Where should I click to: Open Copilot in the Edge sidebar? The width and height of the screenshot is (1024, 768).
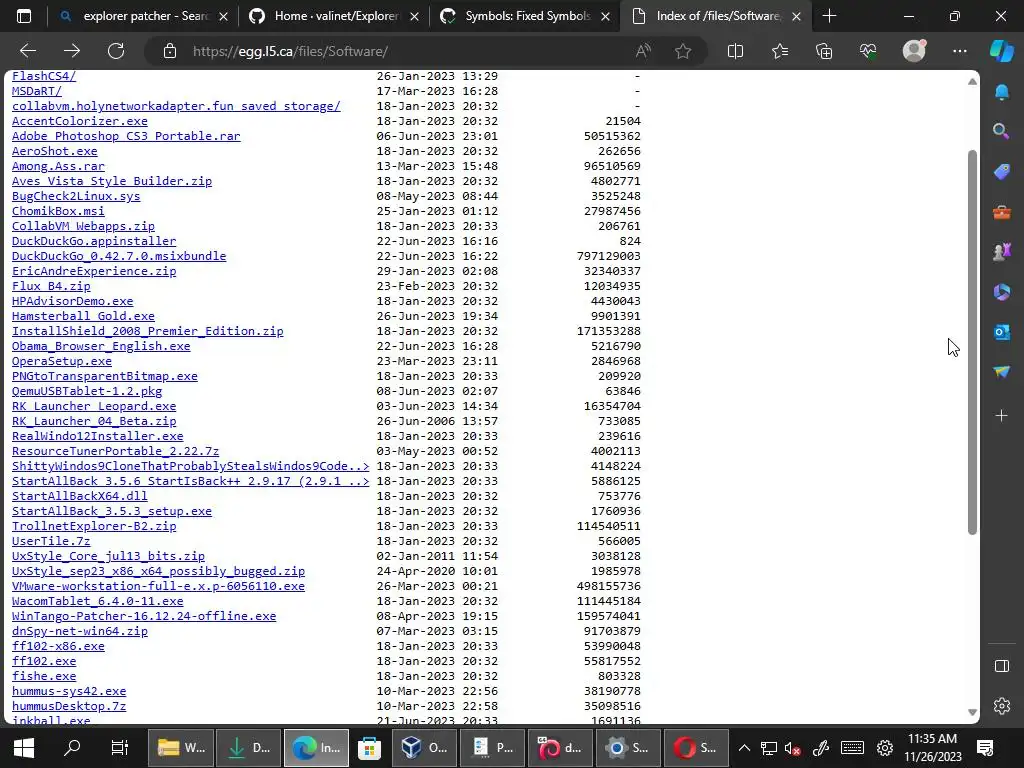pos(1002,51)
